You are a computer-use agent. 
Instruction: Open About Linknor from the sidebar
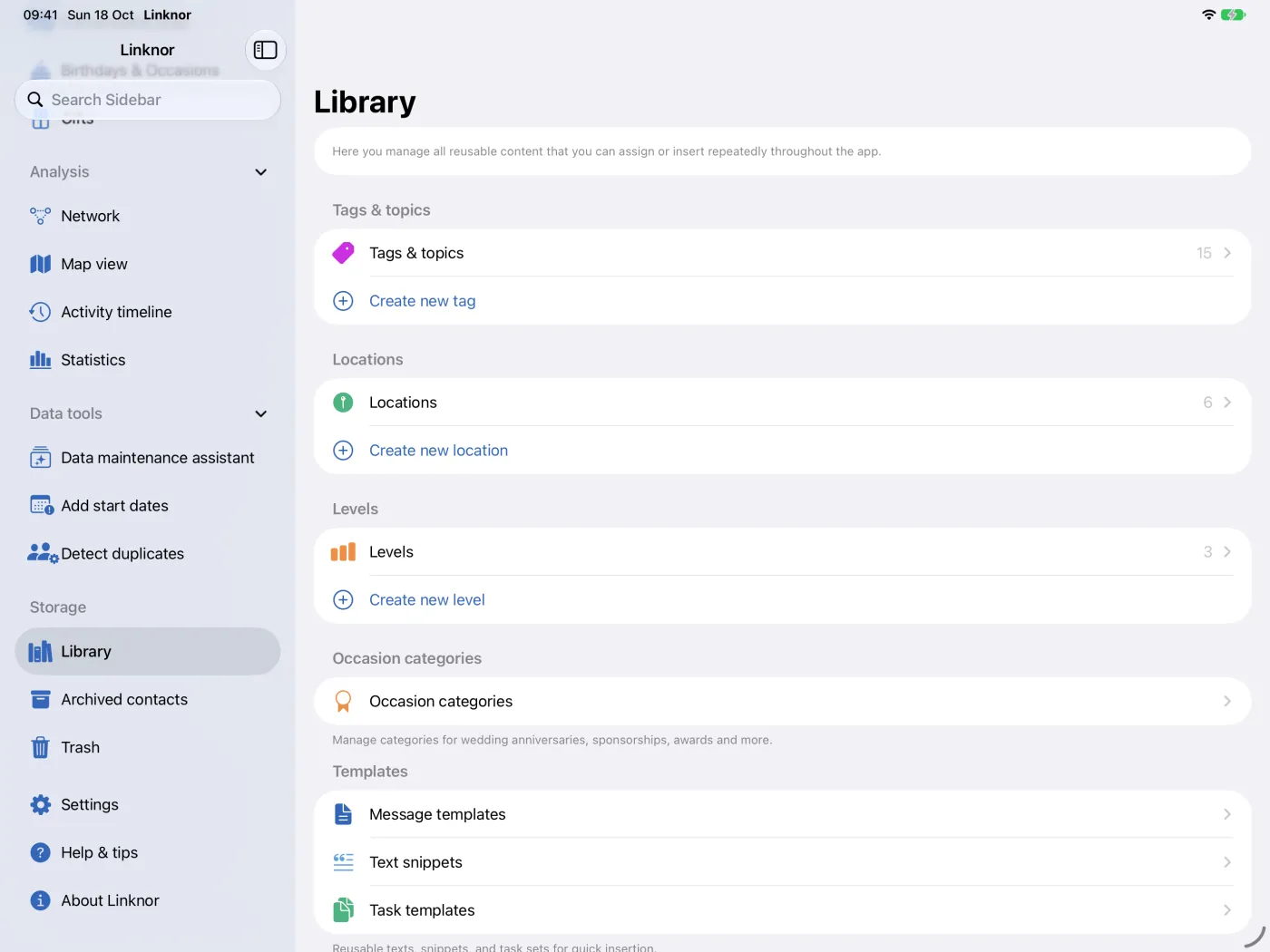pyautogui.click(x=148, y=900)
